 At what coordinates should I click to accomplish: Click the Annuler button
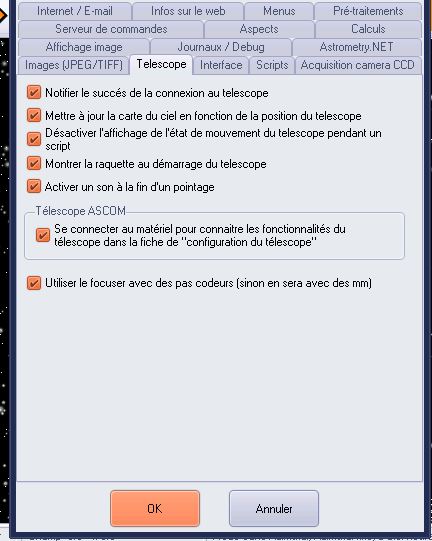coord(274,508)
